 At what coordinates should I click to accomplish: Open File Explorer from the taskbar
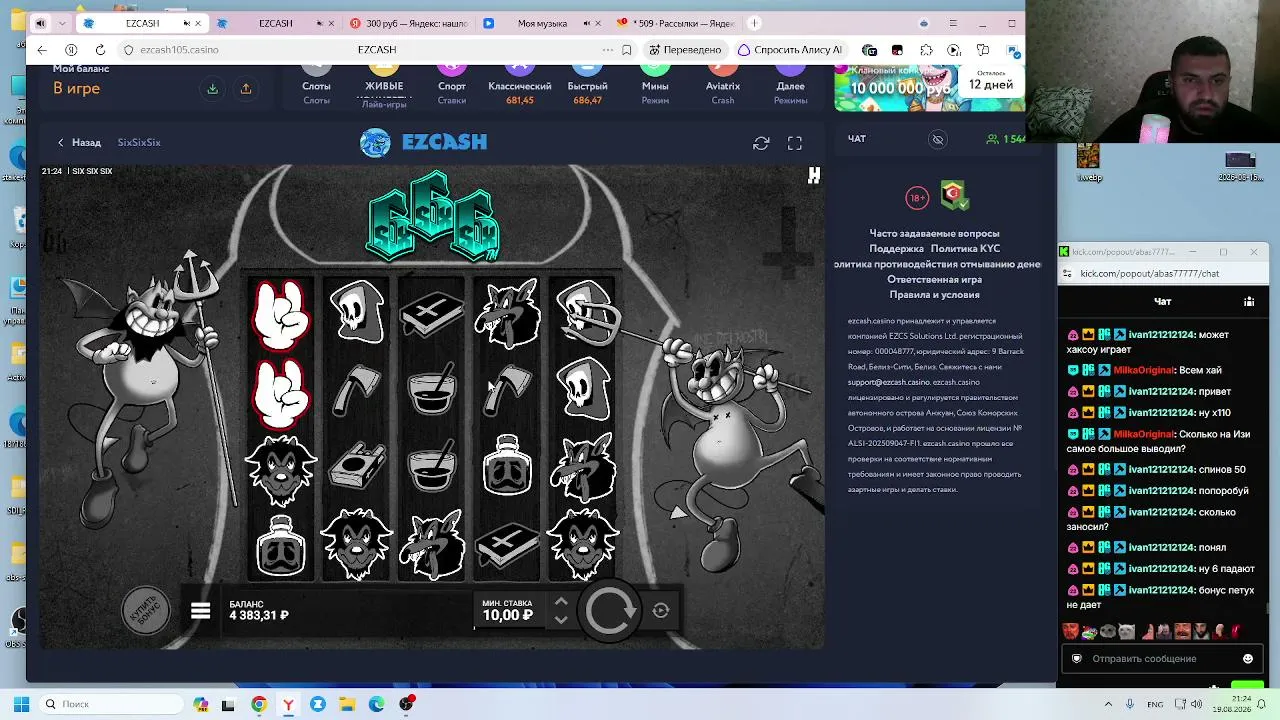point(347,704)
